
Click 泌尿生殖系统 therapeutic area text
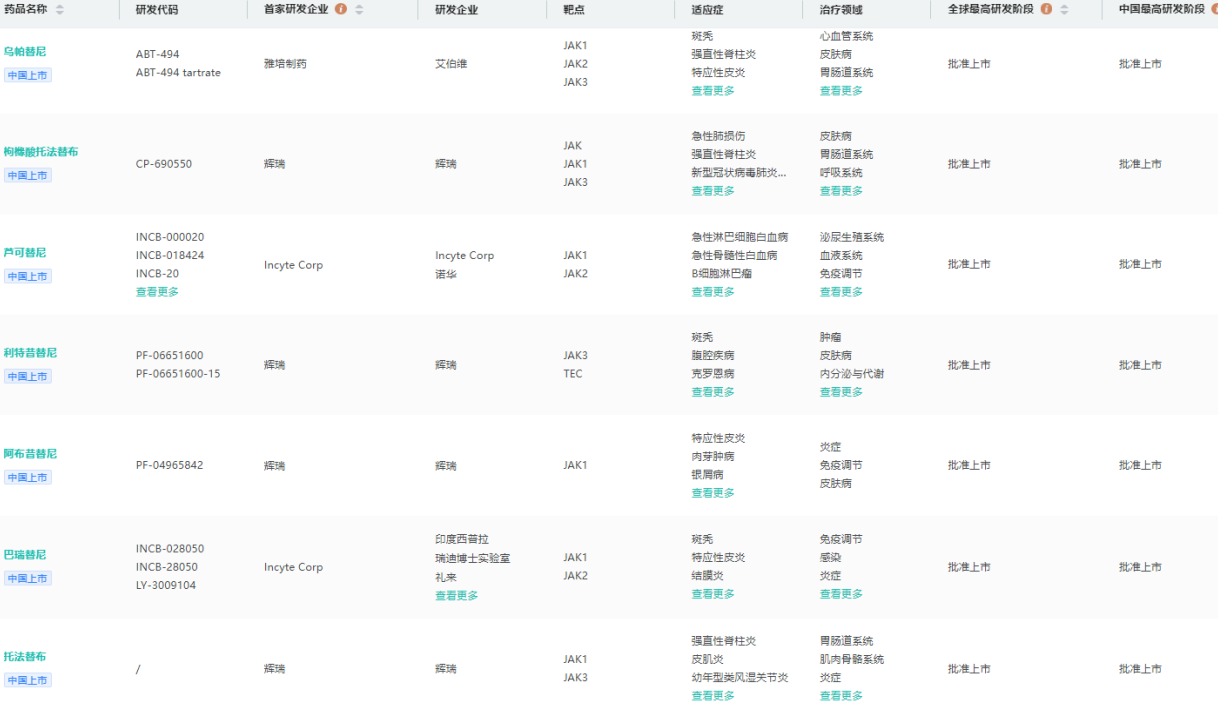pos(852,237)
